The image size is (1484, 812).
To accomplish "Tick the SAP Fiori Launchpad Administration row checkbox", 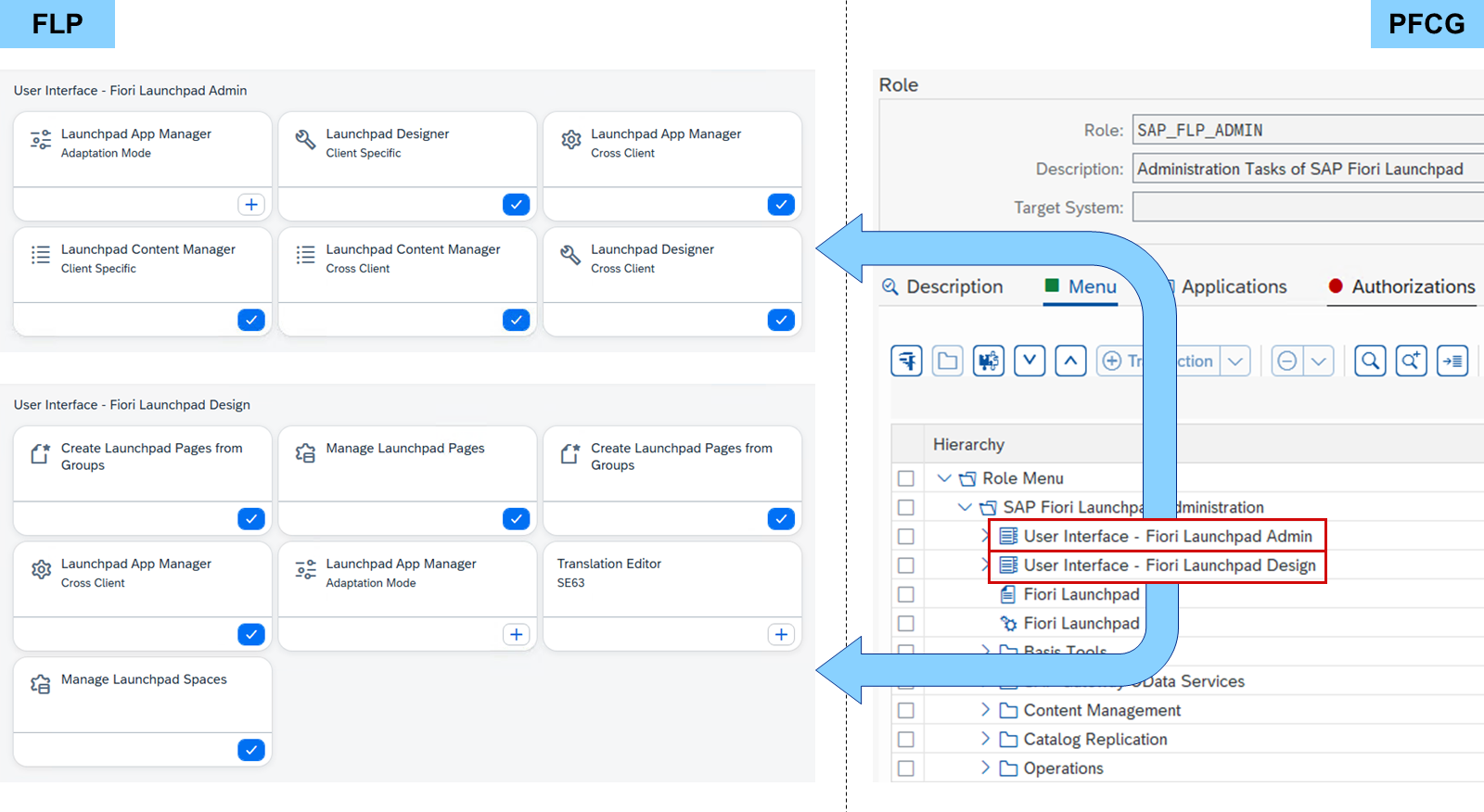I will click(x=906, y=507).
